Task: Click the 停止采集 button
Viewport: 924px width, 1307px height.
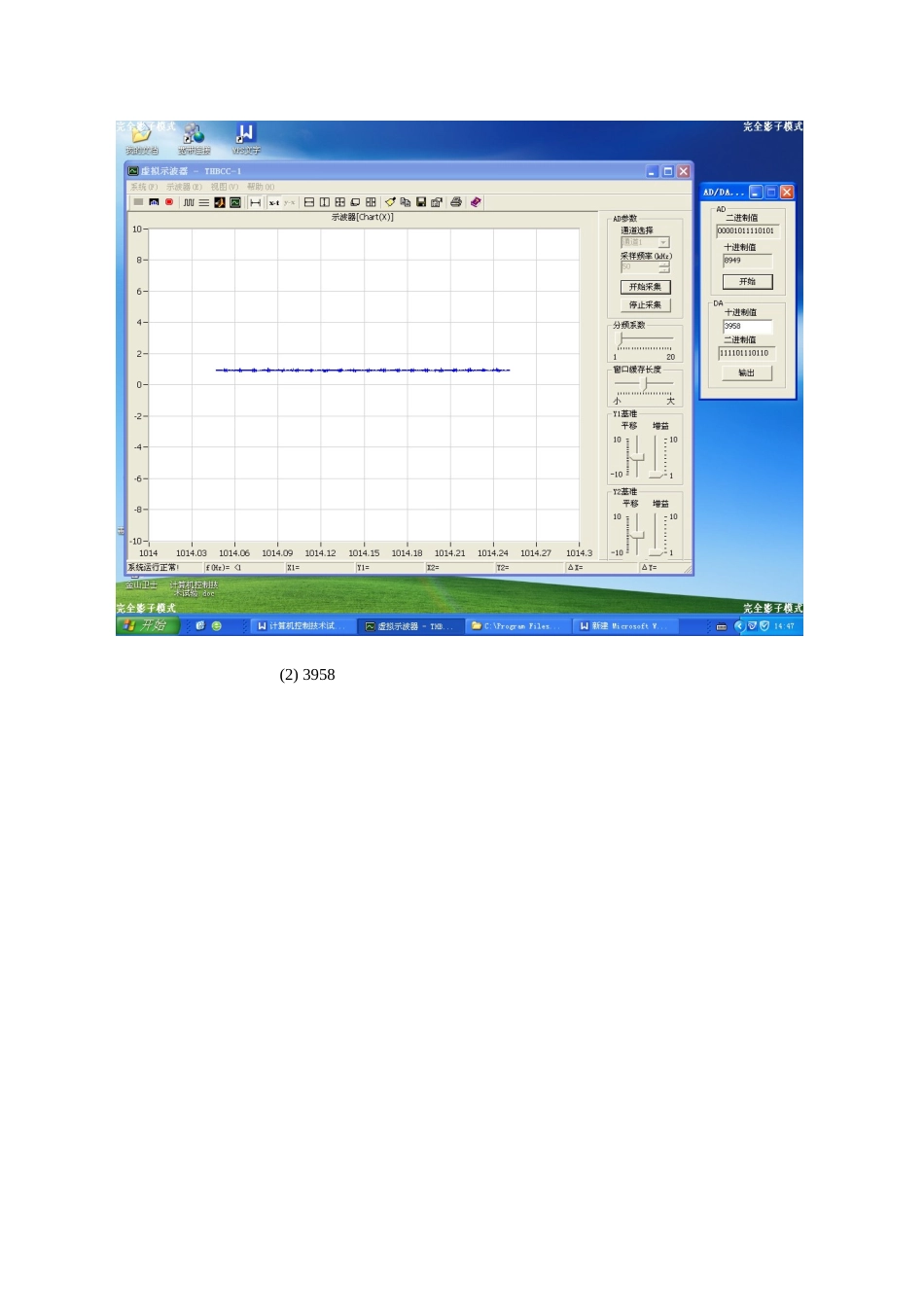Action: [645, 305]
